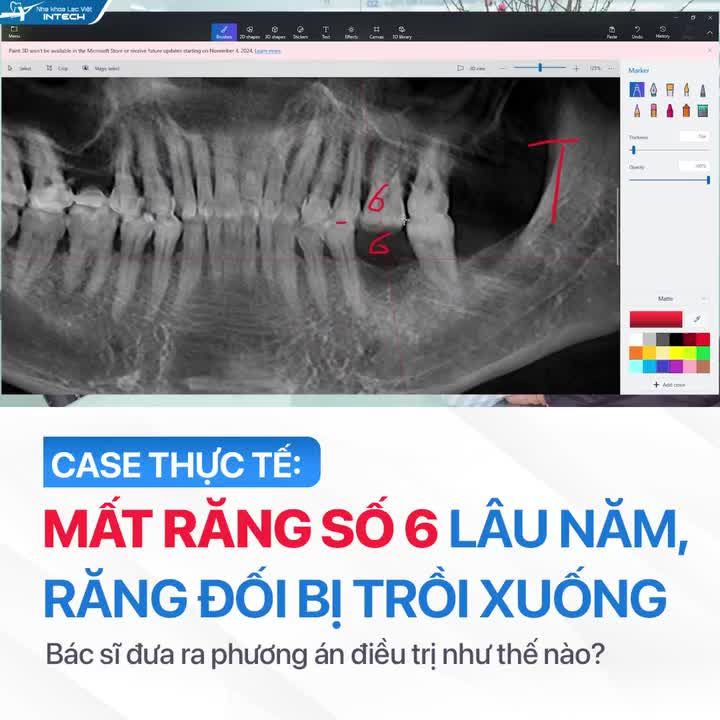
Task: Click the Thickness value field
Action: (x=695, y=136)
